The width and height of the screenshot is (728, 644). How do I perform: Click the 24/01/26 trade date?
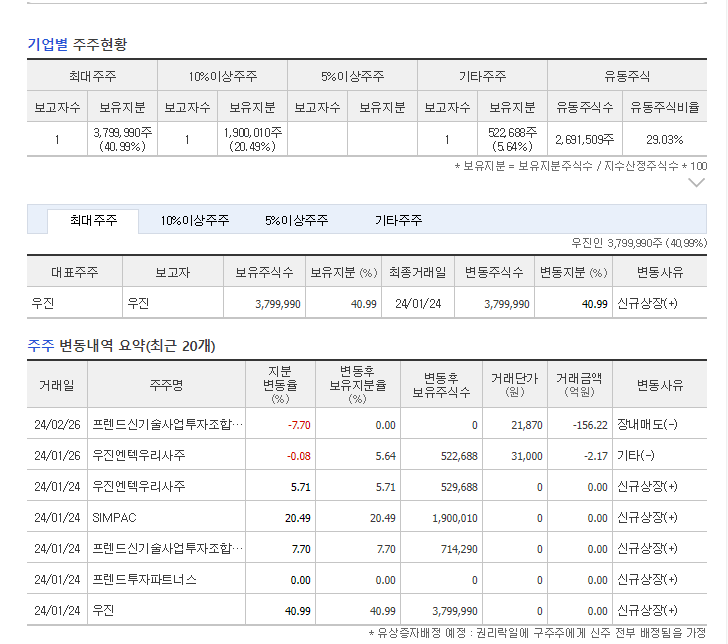click(x=57, y=455)
